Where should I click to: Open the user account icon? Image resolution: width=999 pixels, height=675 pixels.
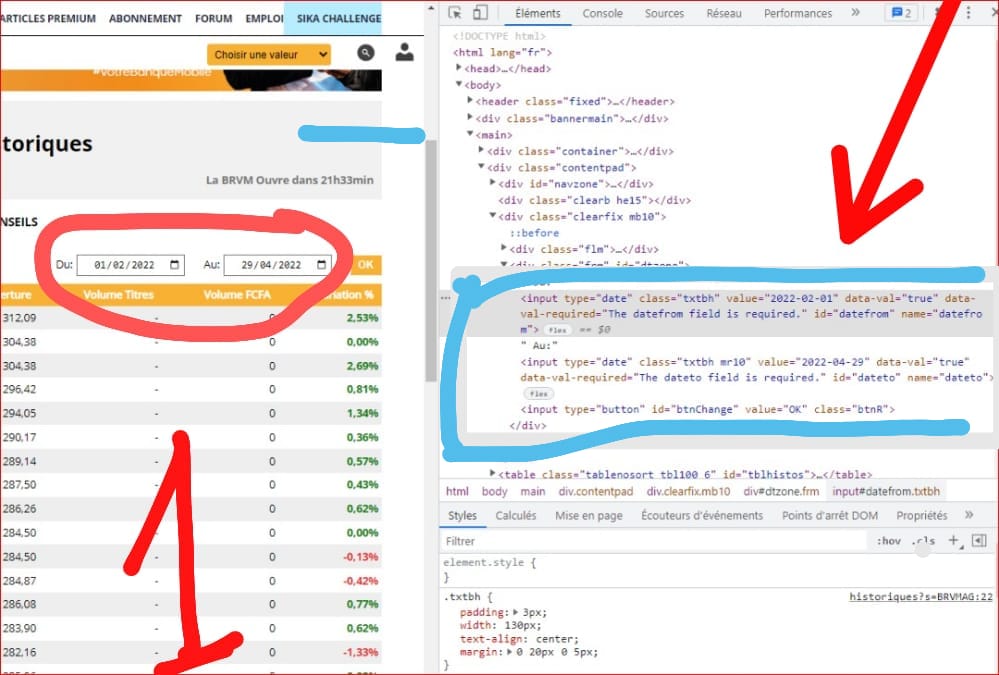point(405,52)
